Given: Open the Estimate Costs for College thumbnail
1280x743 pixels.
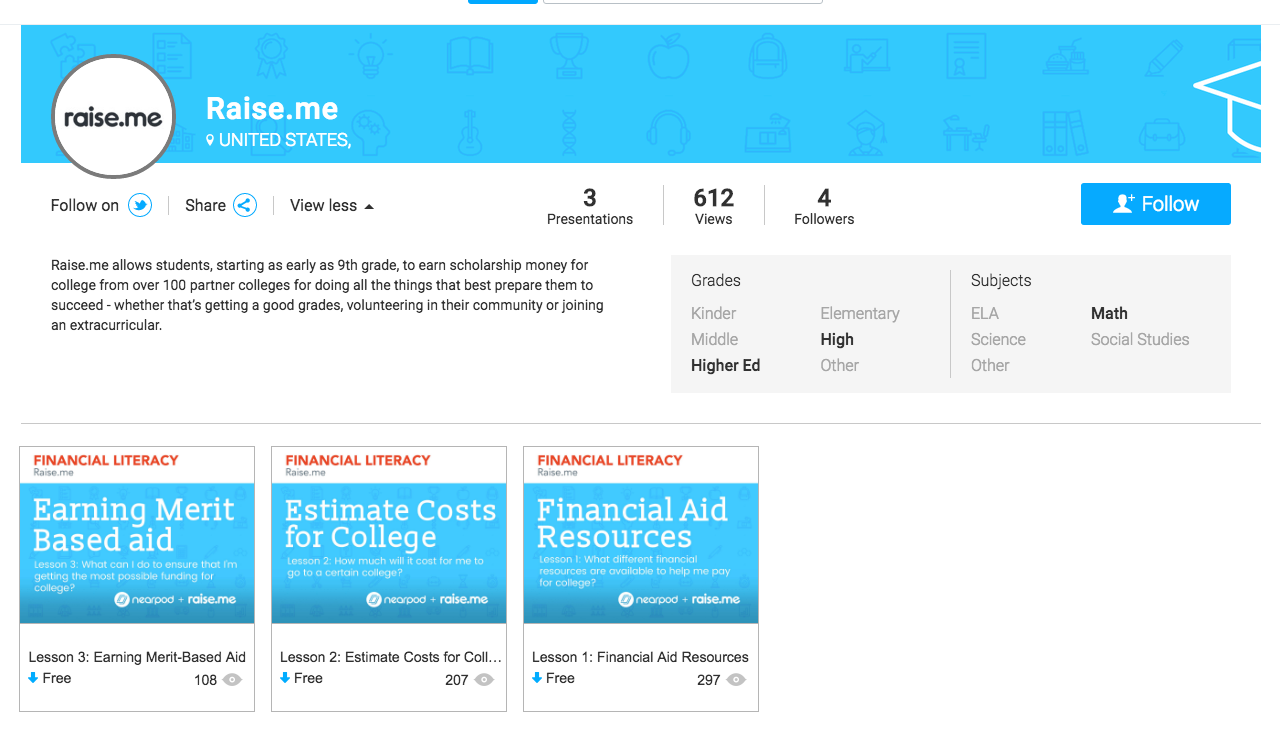Looking at the screenshot, I should pyautogui.click(x=389, y=535).
